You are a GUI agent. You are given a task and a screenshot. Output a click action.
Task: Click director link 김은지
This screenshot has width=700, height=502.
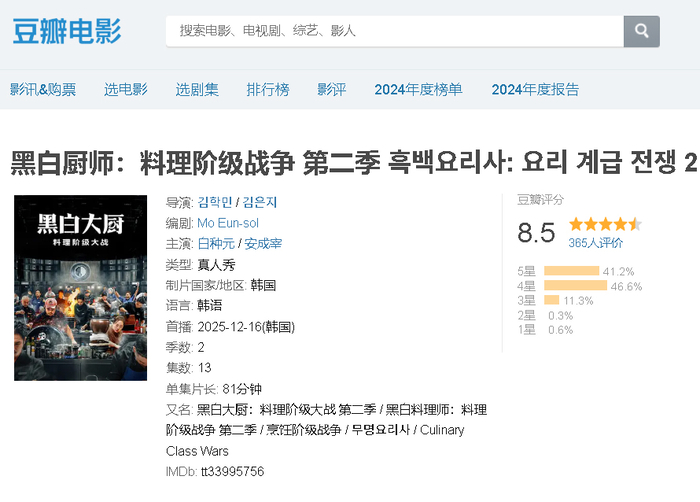[x=257, y=202]
